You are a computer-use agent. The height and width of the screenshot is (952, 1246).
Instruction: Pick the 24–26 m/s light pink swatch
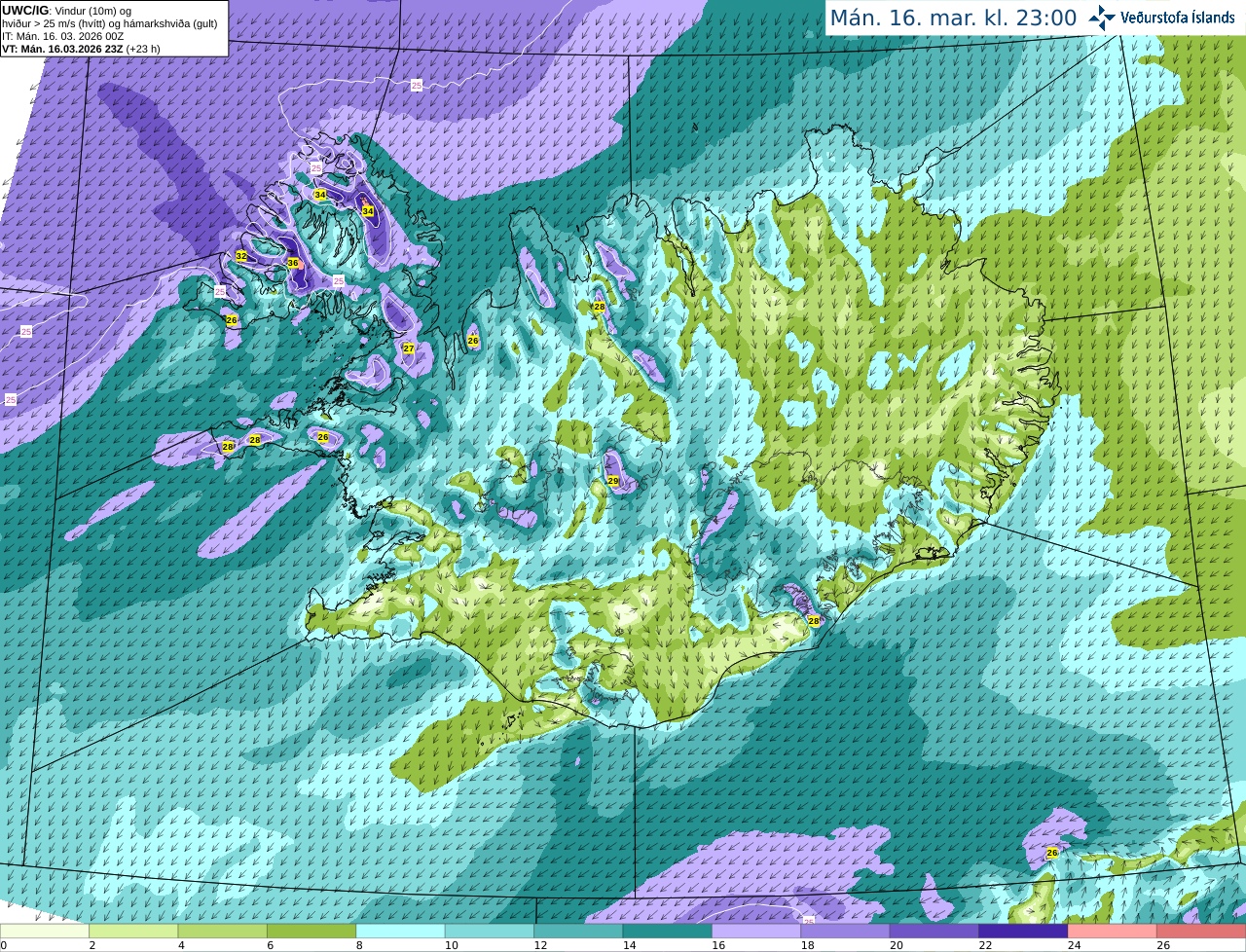point(1112,932)
